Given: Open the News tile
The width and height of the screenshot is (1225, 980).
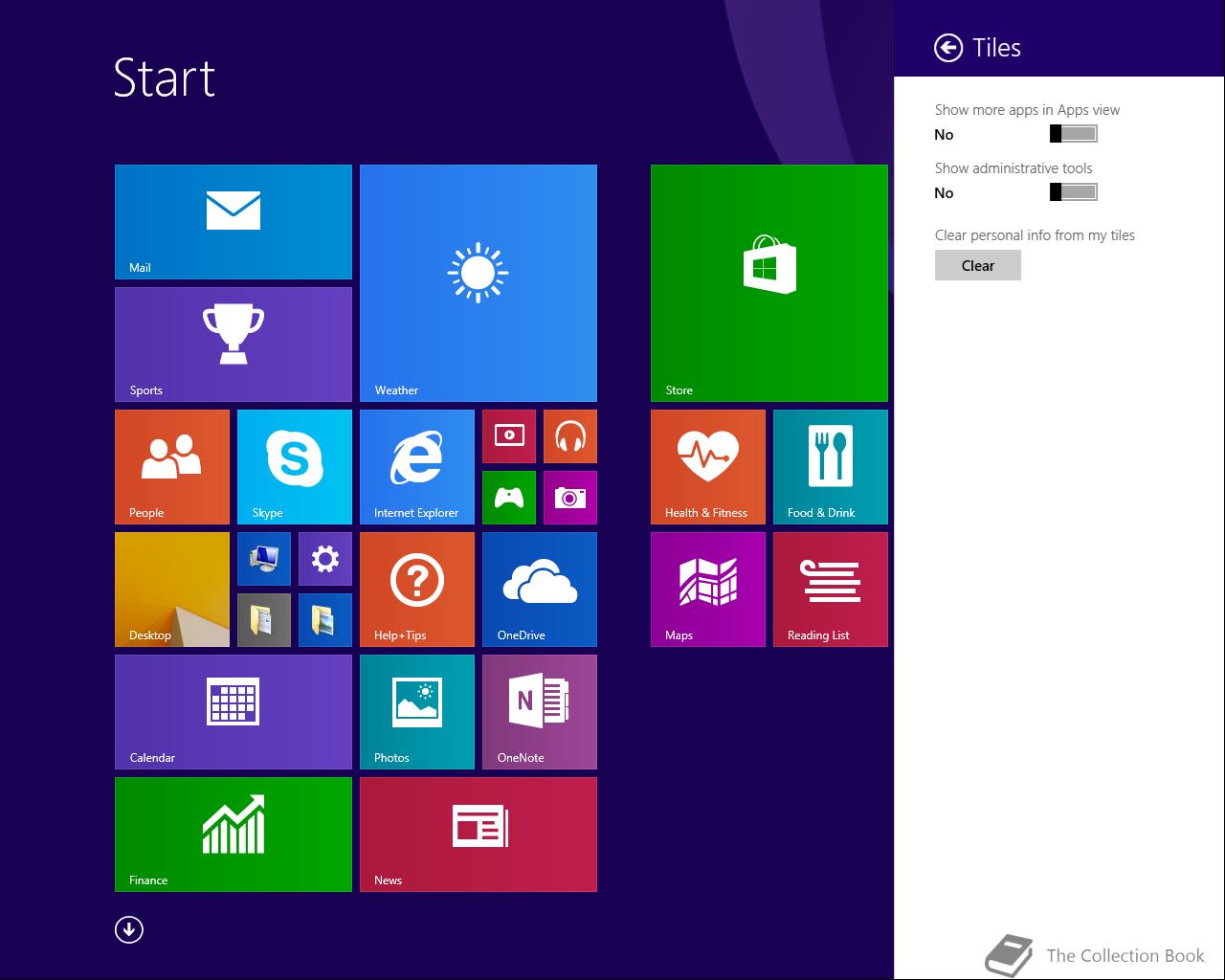Looking at the screenshot, I should click(479, 835).
